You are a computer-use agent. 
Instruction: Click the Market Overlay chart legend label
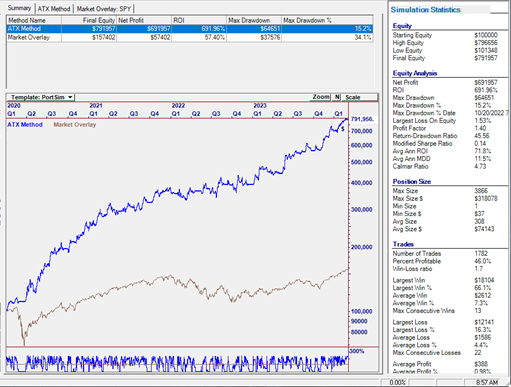pyautogui.click(x=75, y=125)
